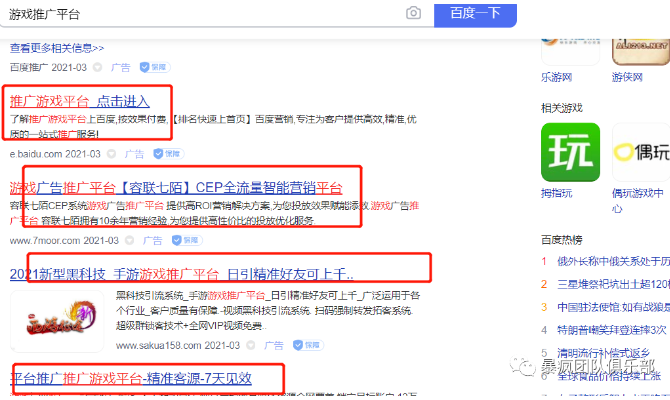670x400 pixels.
Task: Open 容联七陌 CEP全流量智能营销平台 result
Action: 176,188
